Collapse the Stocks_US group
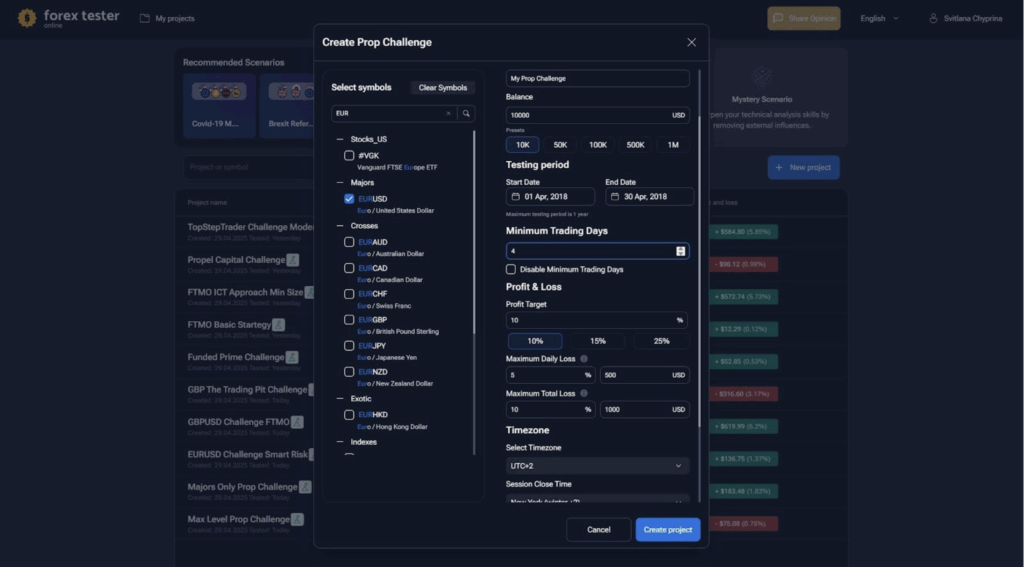This screenshot has width=1024, height=567. pyautogui.click(x=340, y=139)
